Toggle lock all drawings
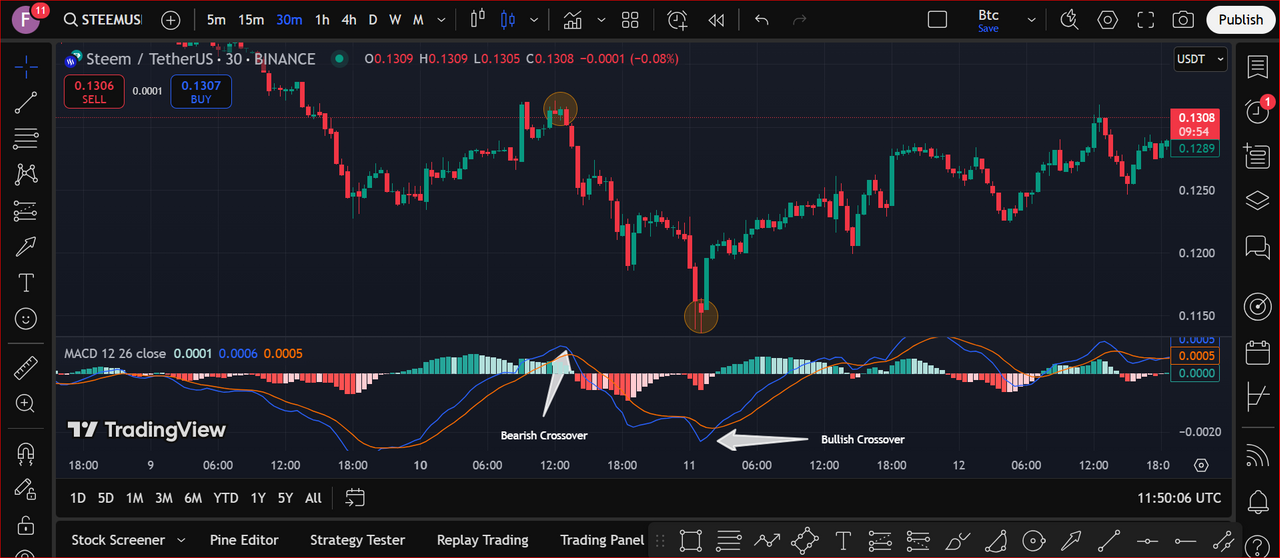The image size is (1280, 558). coord(26,525)
